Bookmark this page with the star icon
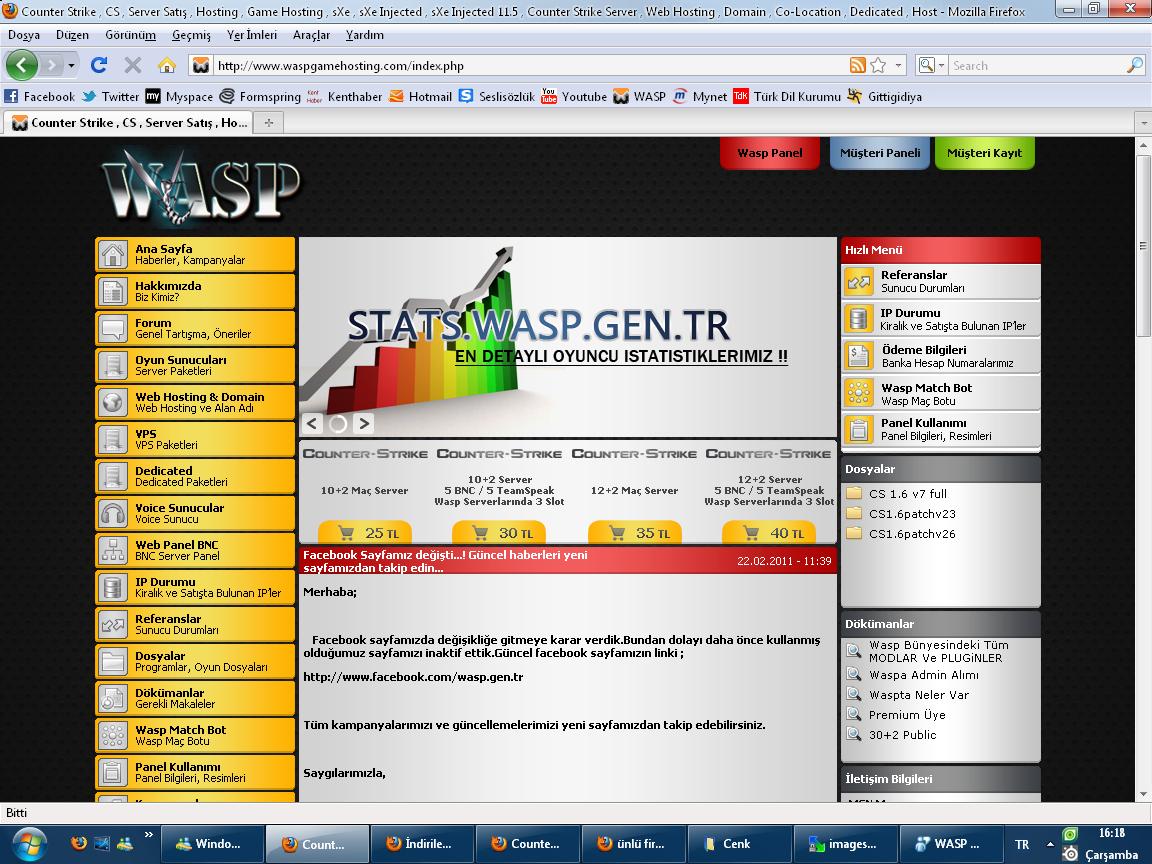1152x864 pixels. point(878,65)
